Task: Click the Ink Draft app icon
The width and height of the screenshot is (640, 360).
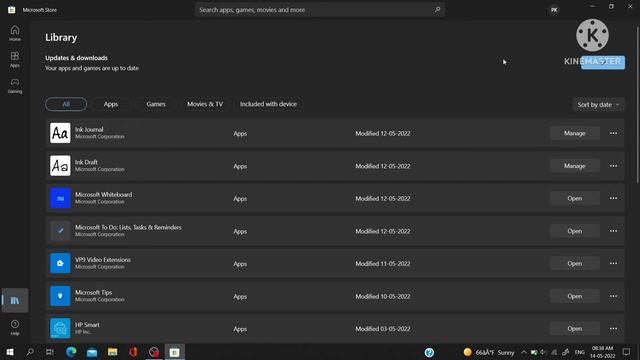Action: pos(60,166)
